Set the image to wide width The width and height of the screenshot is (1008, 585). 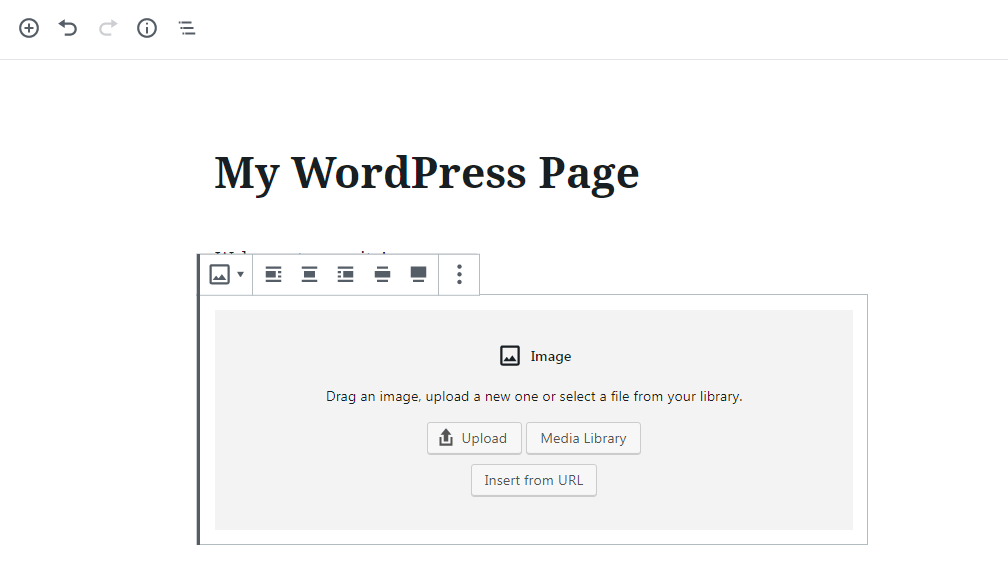381,274
